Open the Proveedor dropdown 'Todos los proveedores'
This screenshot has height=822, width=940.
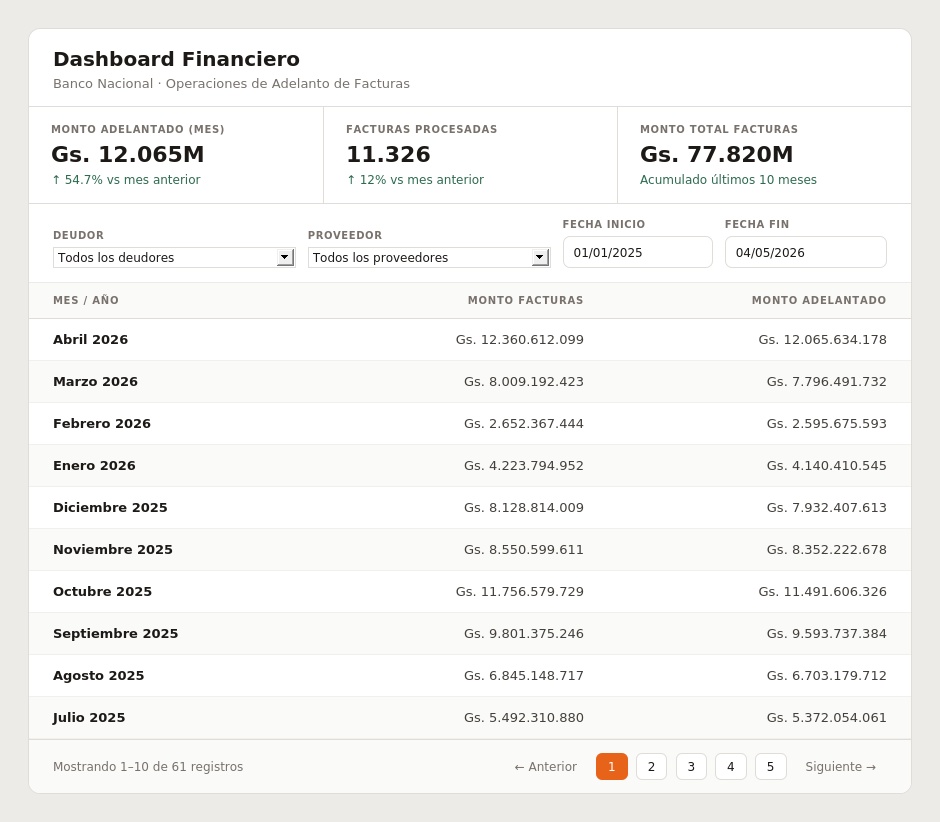pyautogui.click(x=429, y=257)
